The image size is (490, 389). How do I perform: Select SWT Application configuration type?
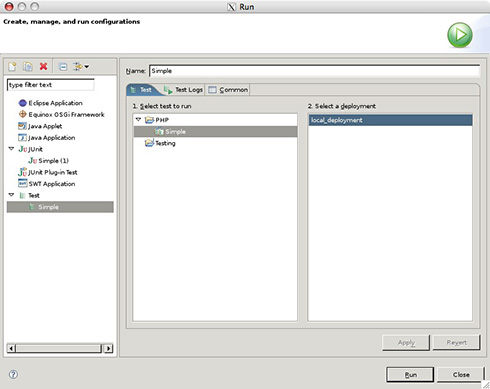click(x=52, y=184)
